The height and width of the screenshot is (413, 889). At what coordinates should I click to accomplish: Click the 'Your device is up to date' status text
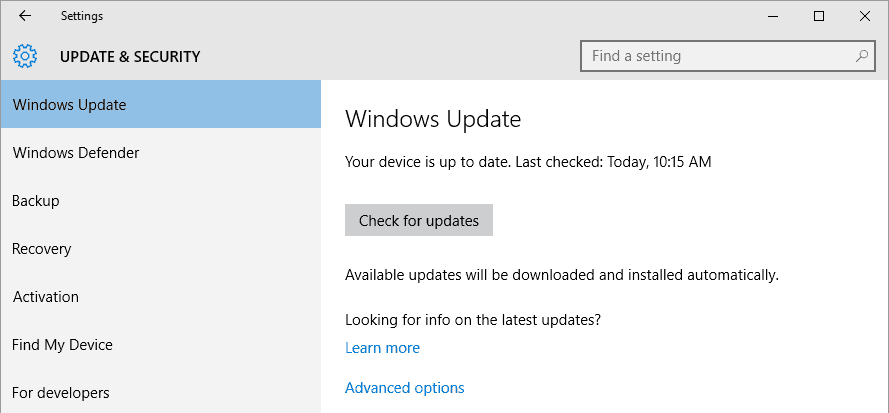pos(527,161)
